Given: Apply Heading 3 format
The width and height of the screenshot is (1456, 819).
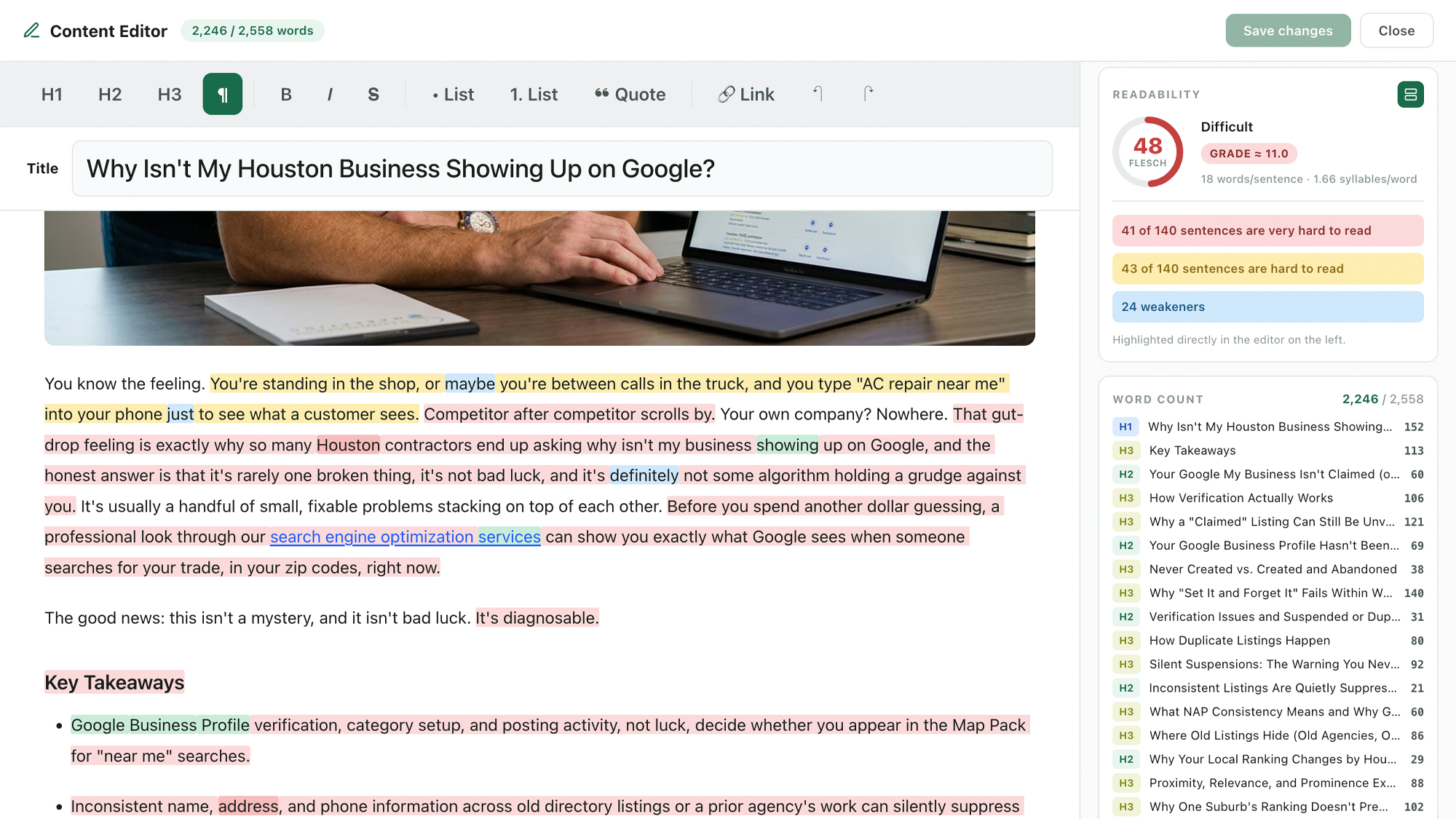Looking at the screenshot, I should (170, 95).
